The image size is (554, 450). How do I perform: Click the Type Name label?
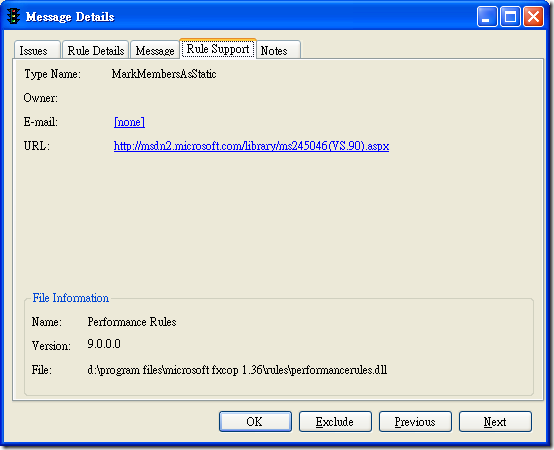[52, 74]
